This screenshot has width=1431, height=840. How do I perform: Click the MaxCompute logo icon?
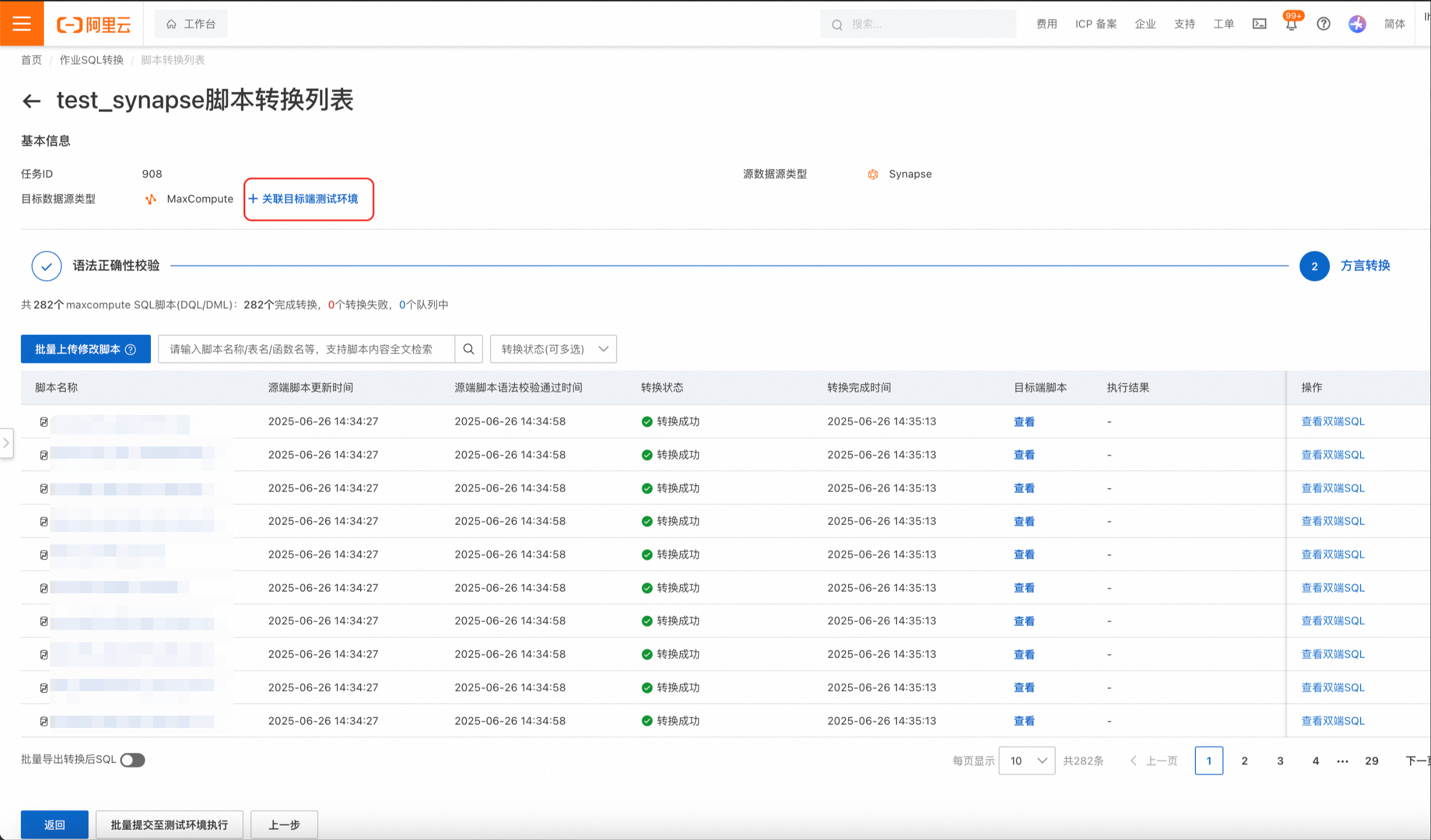pos(150,199)
